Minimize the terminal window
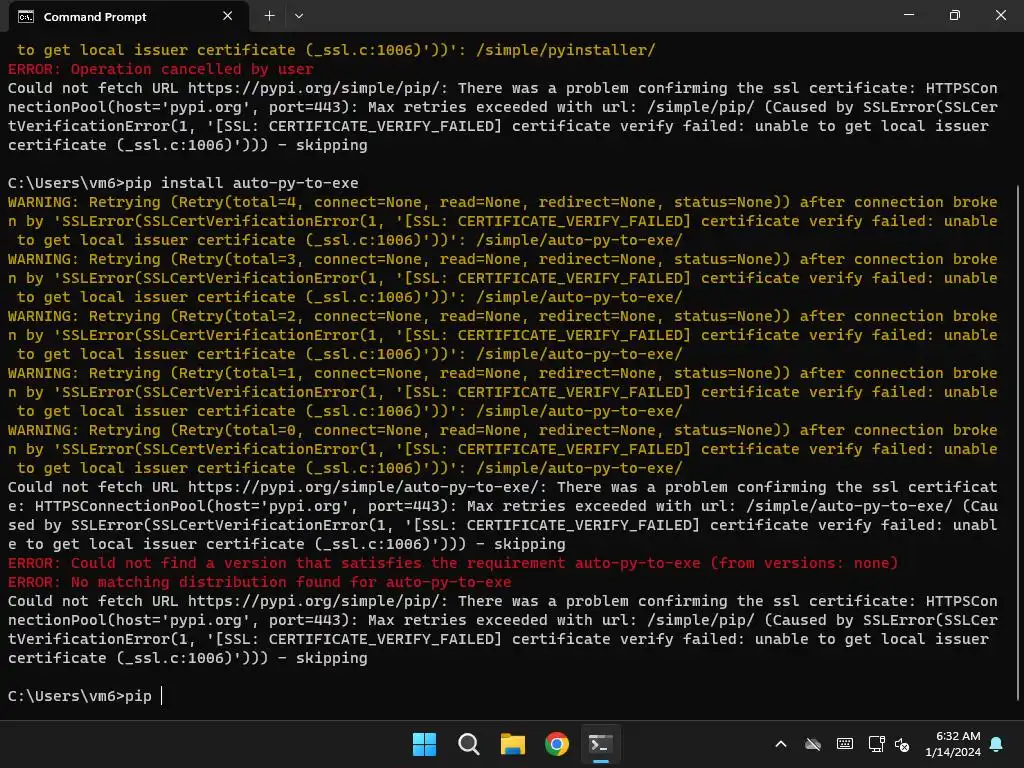This screenshot has width=1024, height=768. pyautogui.click(x=908, y=15)
